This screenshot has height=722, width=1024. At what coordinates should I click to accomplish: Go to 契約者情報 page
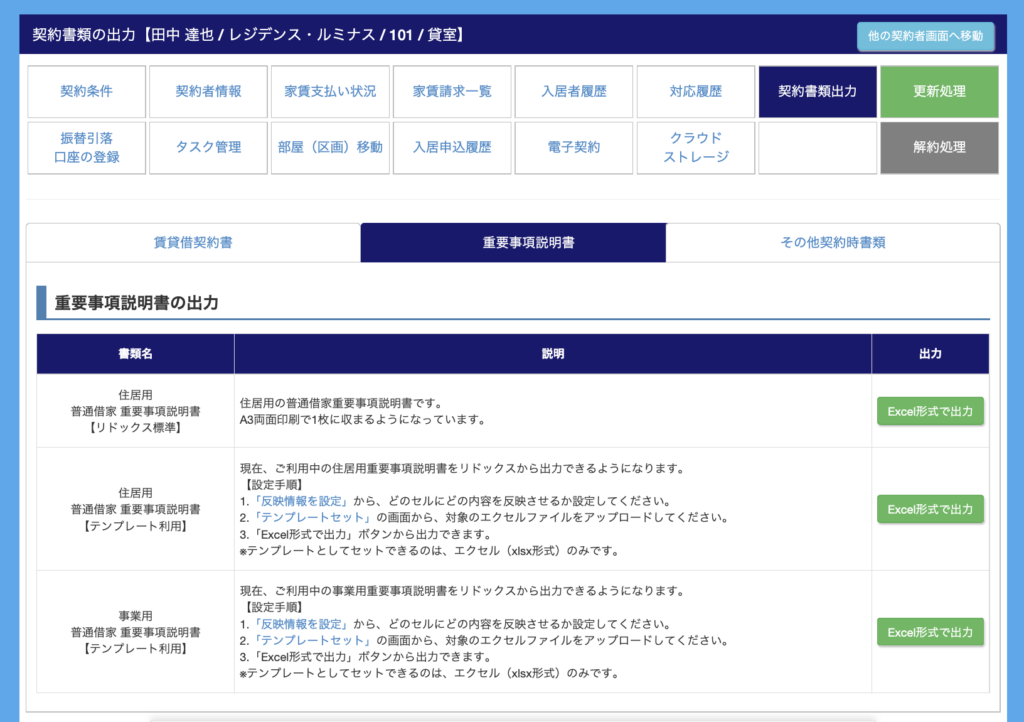(x=208, y=92)
